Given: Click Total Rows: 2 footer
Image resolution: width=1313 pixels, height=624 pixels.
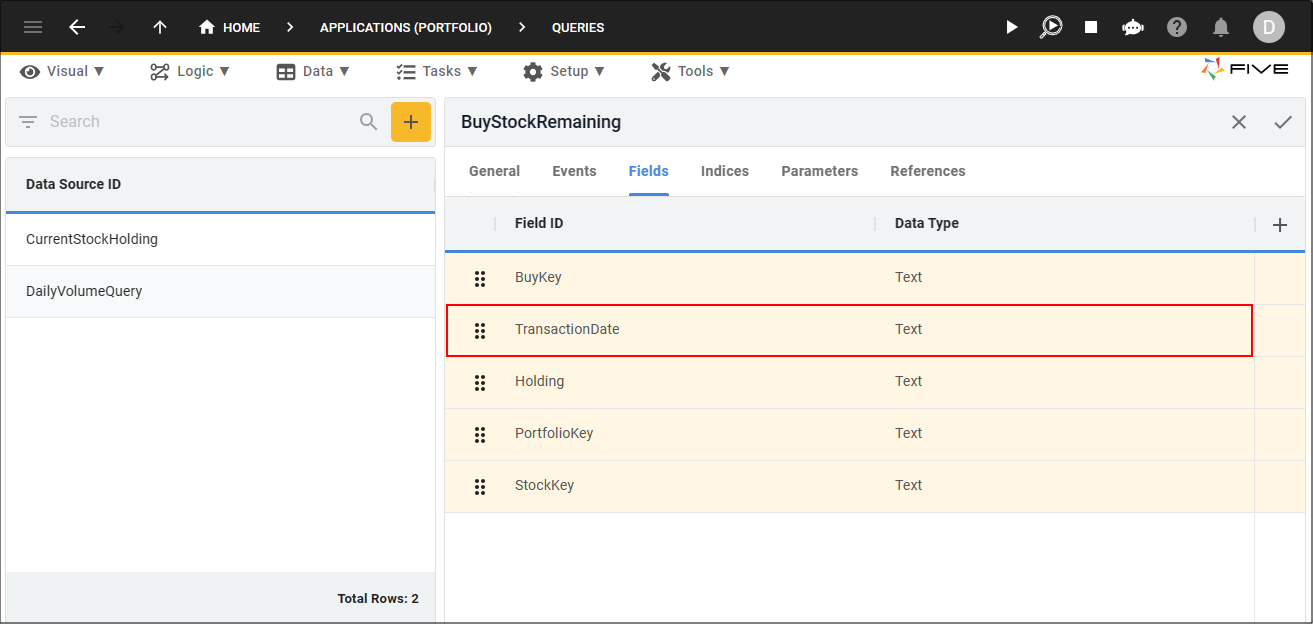Looking at the screenshot, I should click(x=378, y=599).
